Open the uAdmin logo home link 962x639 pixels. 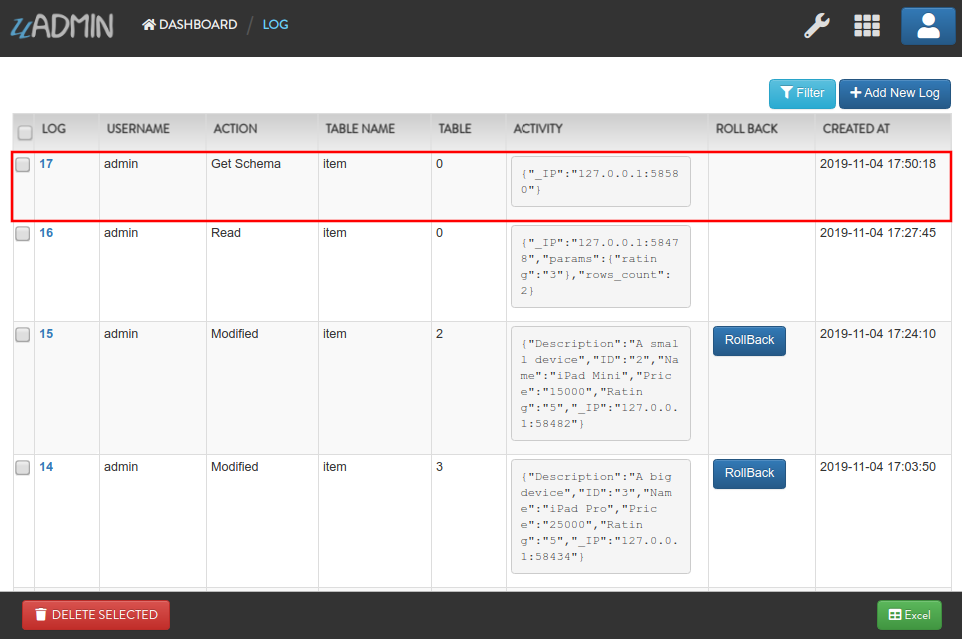click(x=62, y=26)
